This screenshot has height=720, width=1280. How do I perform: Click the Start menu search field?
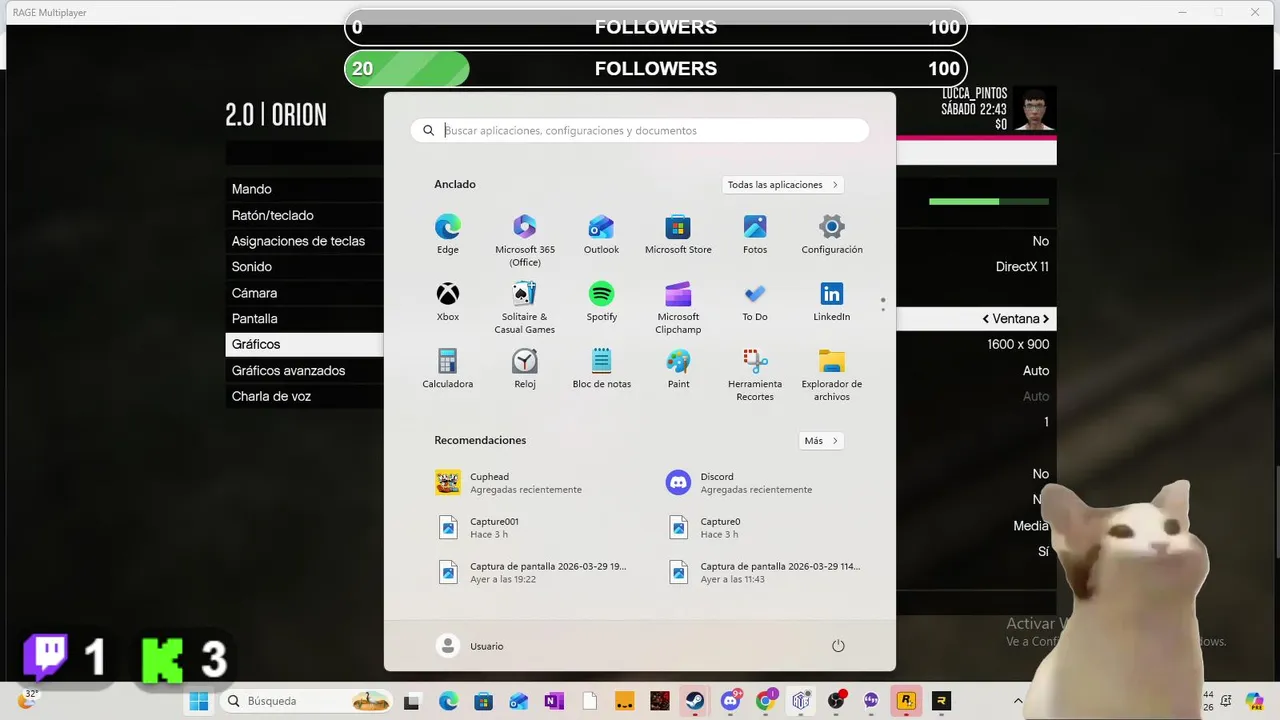coord(640,131)
